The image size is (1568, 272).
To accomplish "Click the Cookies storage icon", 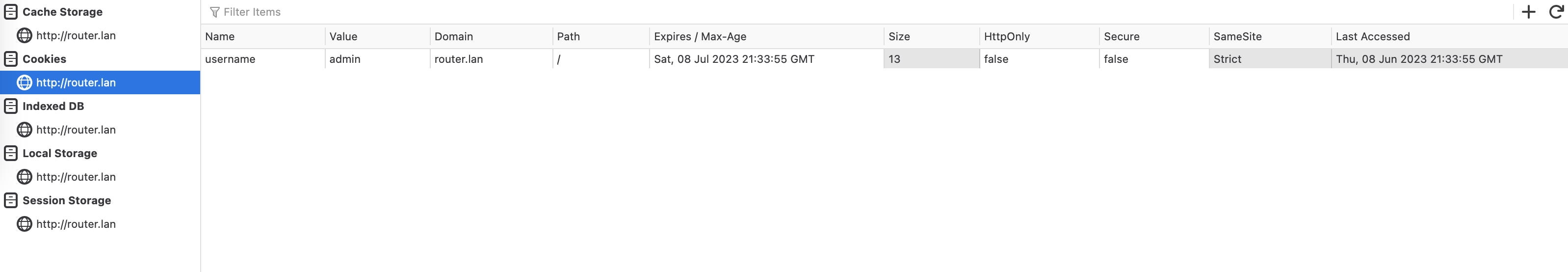I will [x=11, y=59].
